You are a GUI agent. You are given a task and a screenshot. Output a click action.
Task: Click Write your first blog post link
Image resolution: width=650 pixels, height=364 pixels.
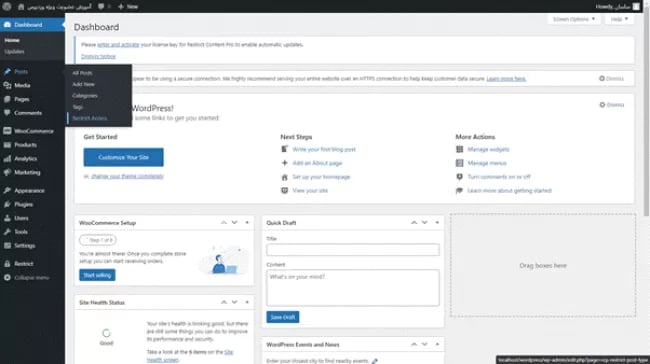(x=324, y=149)
